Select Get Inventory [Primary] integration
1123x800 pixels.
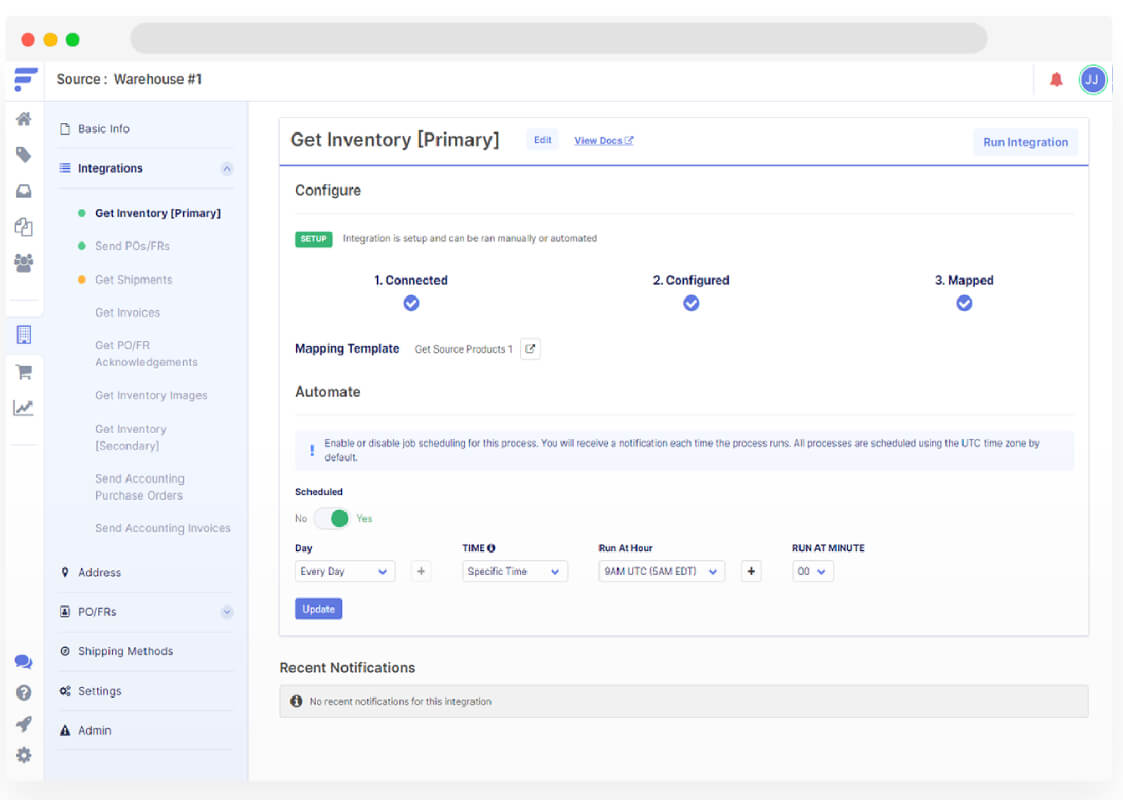(158, 213)
